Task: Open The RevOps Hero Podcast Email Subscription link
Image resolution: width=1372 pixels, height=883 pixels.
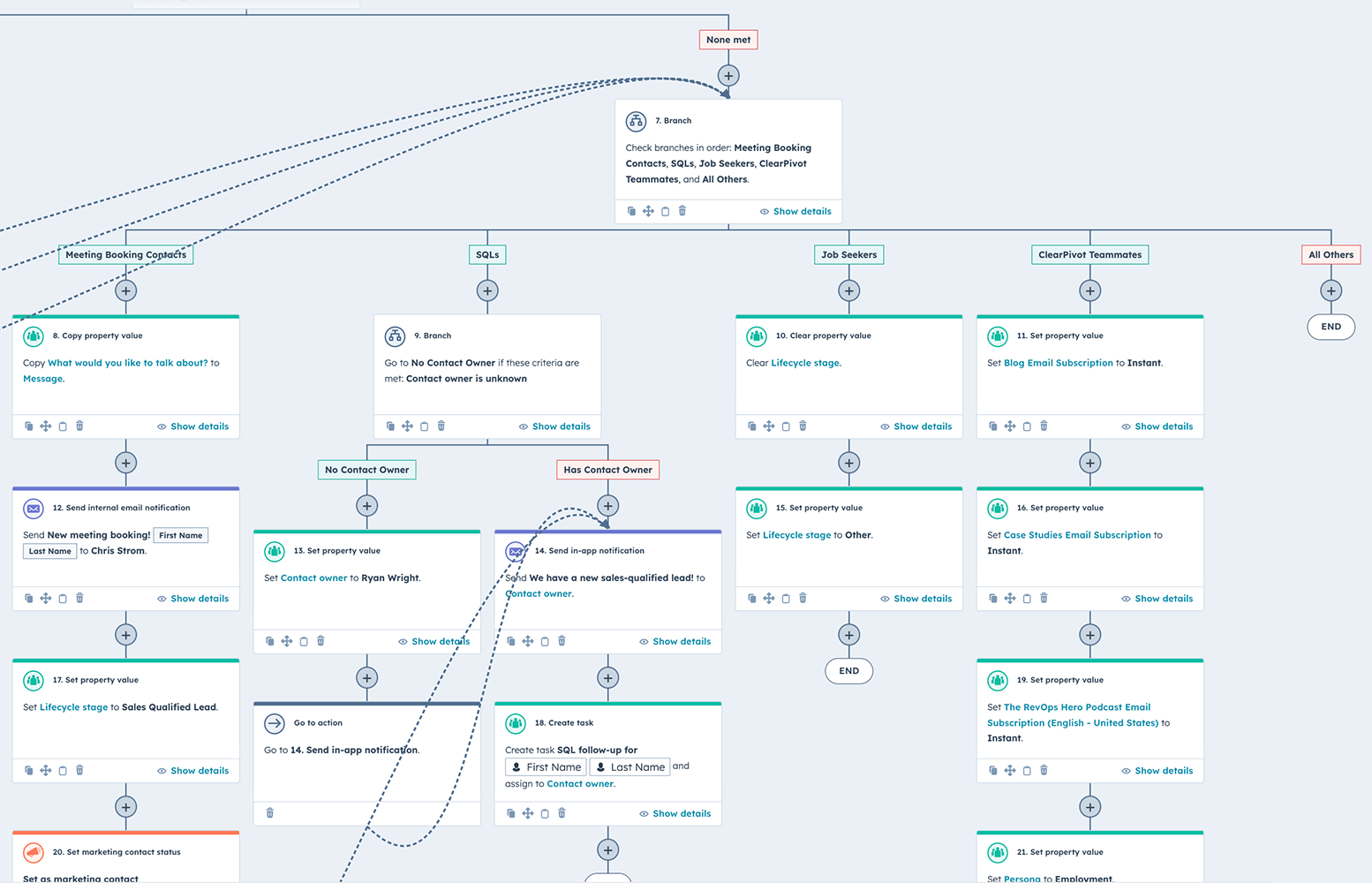Action: click(x=1073, y=715)
